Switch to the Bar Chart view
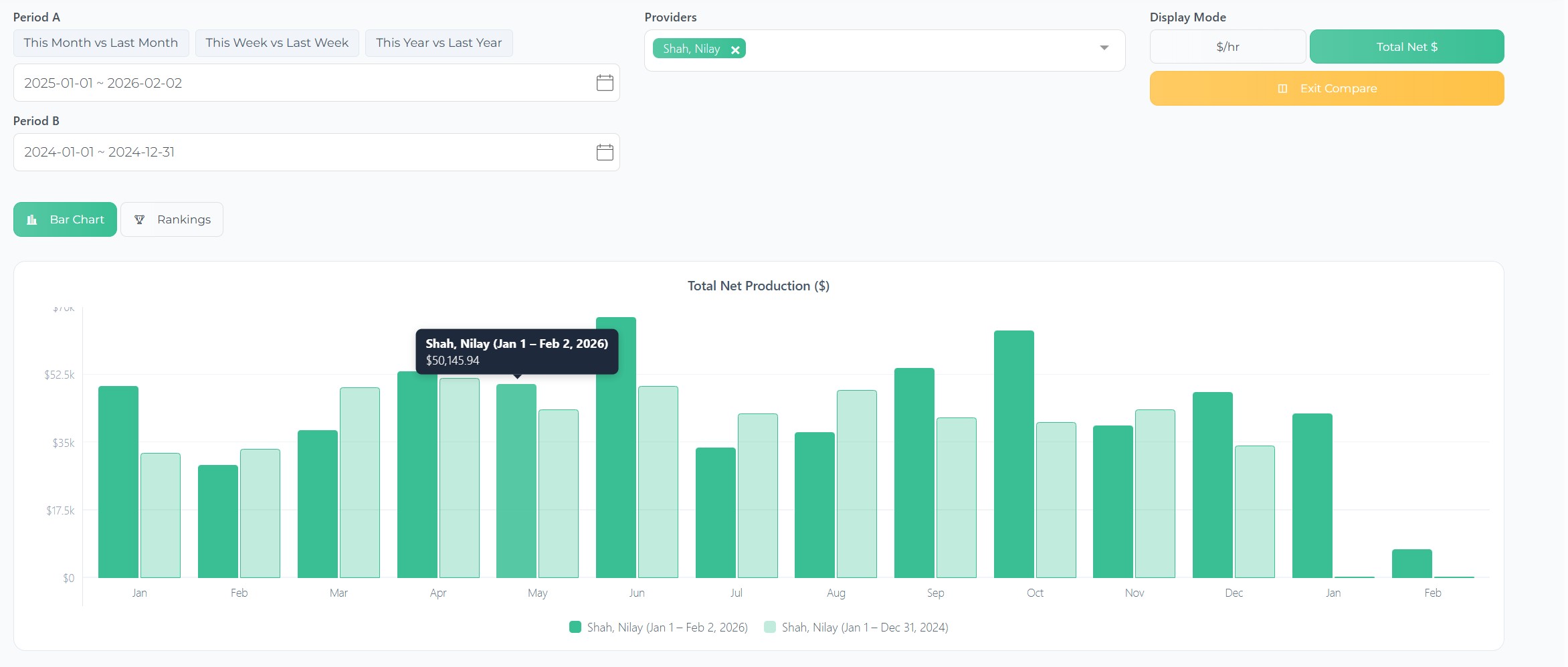This screenshot has height=667, width=1568. 65,220
